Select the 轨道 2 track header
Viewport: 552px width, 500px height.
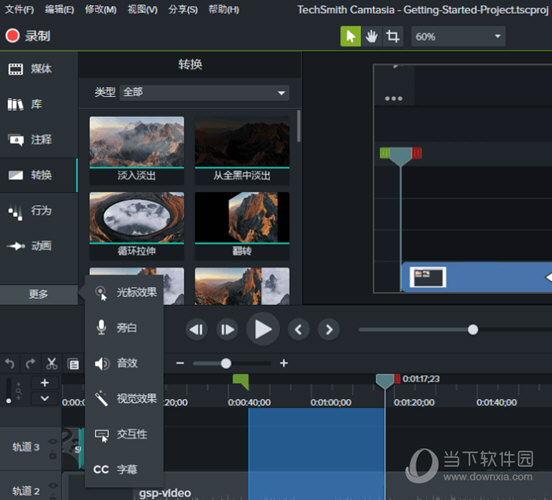tap(31, 486)
